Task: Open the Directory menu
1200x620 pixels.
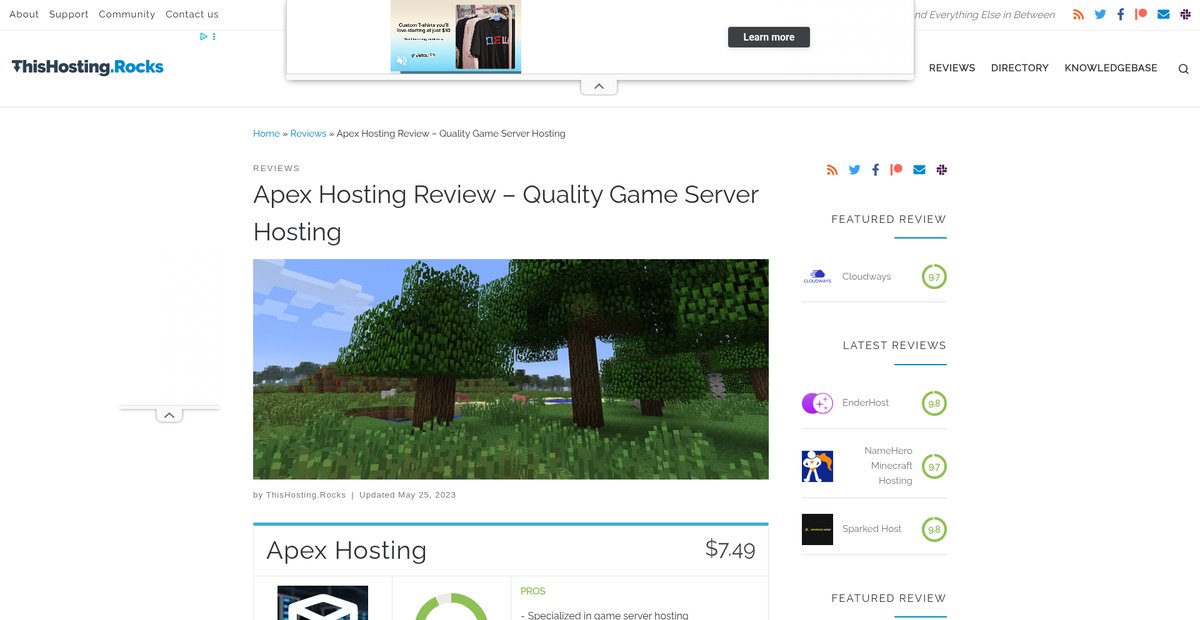Action: pyautogui.click(x=1020, y=68)
